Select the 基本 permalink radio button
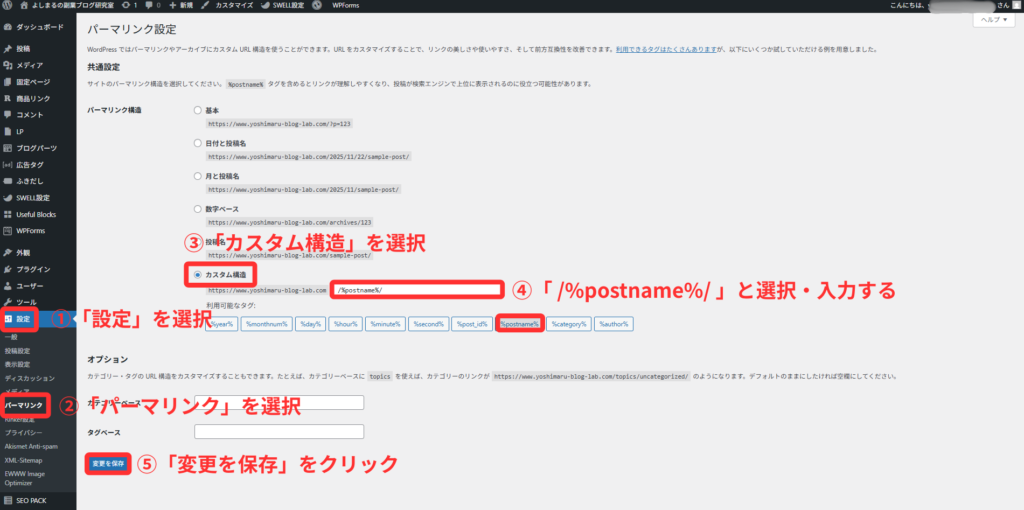The height and width of the screenshot is (510, 1024). (198, 111)
